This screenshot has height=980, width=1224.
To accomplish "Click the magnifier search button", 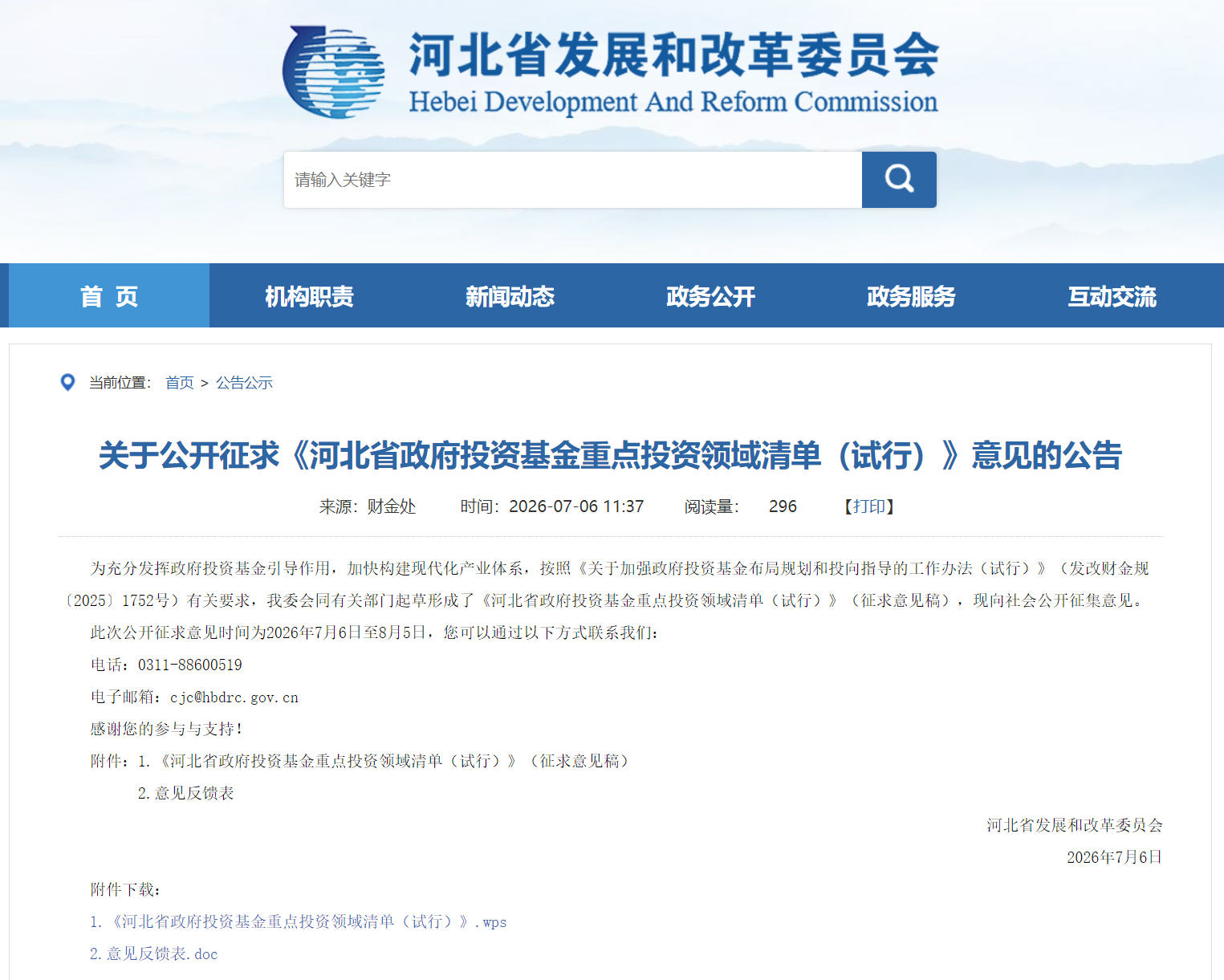I will [899, 180].
